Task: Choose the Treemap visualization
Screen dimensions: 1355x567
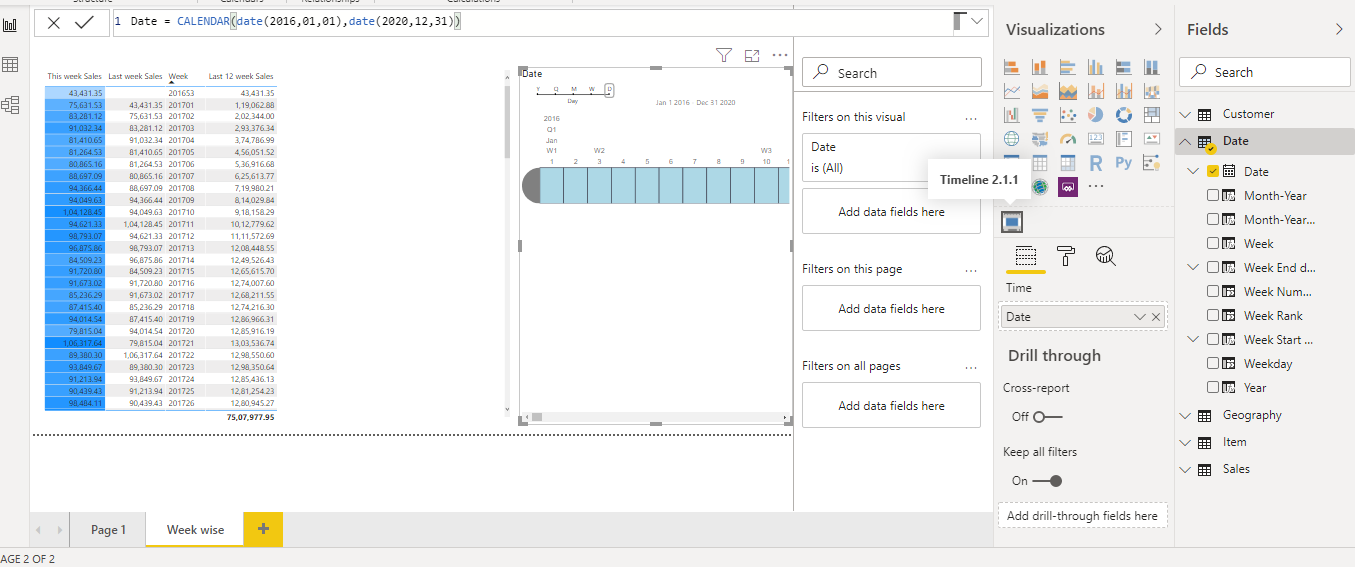Action: 1152,115
